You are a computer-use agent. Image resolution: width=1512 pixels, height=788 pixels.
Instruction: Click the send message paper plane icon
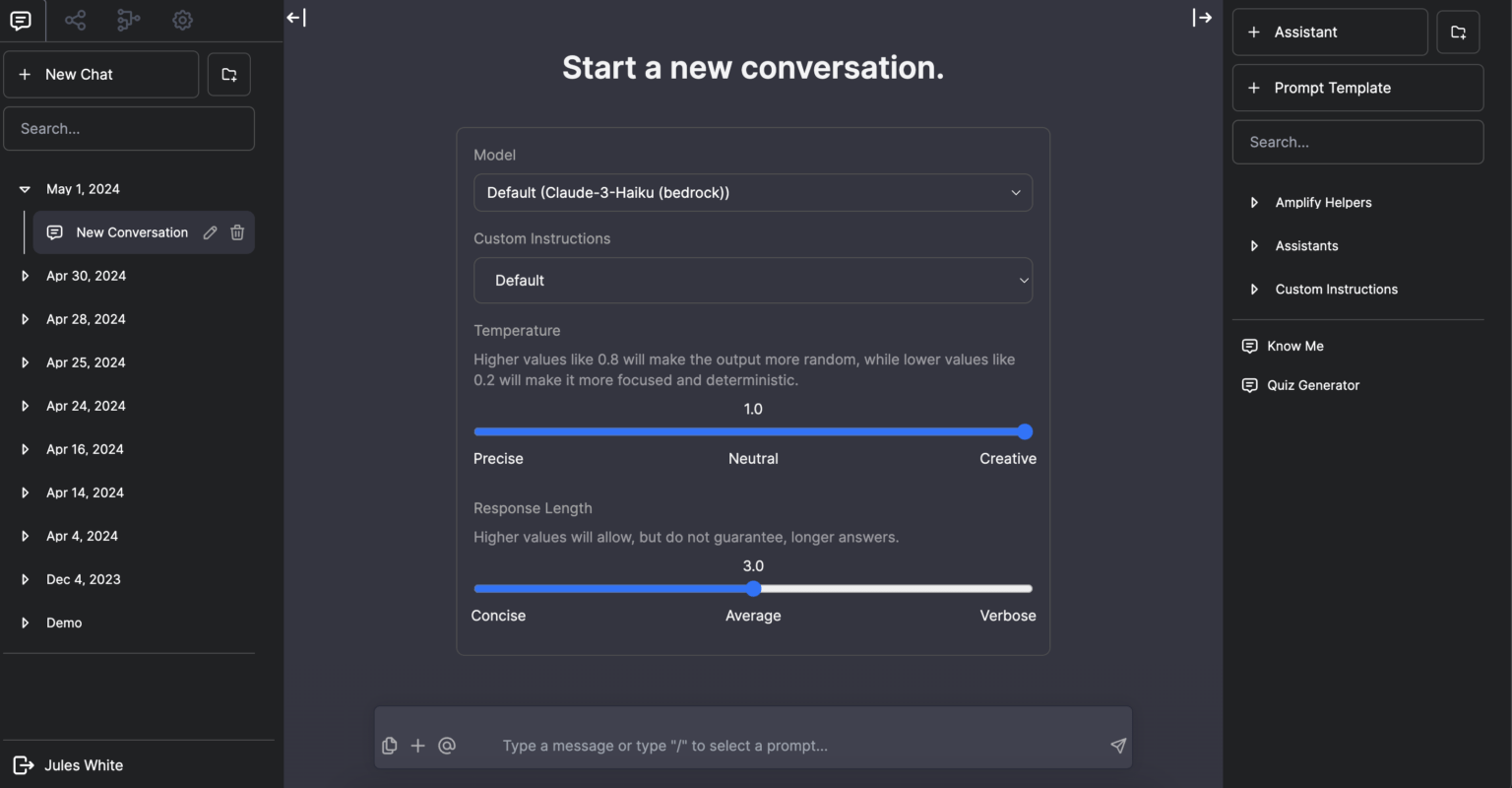tap(1118, 746)
